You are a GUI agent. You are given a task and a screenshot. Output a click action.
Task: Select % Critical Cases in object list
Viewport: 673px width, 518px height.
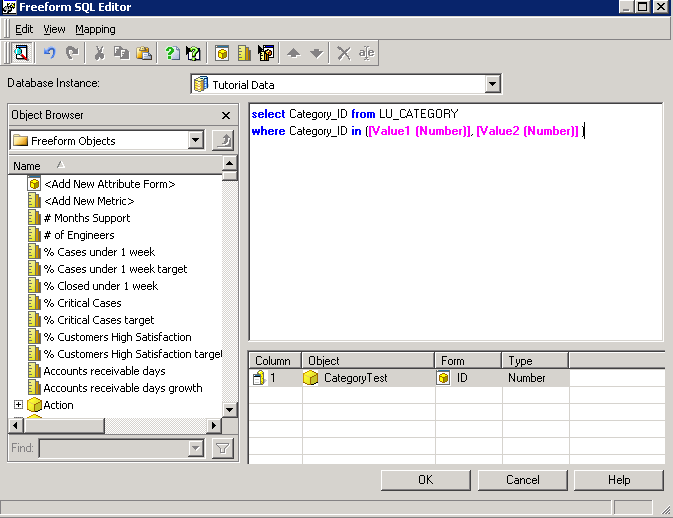click(89, 303)
